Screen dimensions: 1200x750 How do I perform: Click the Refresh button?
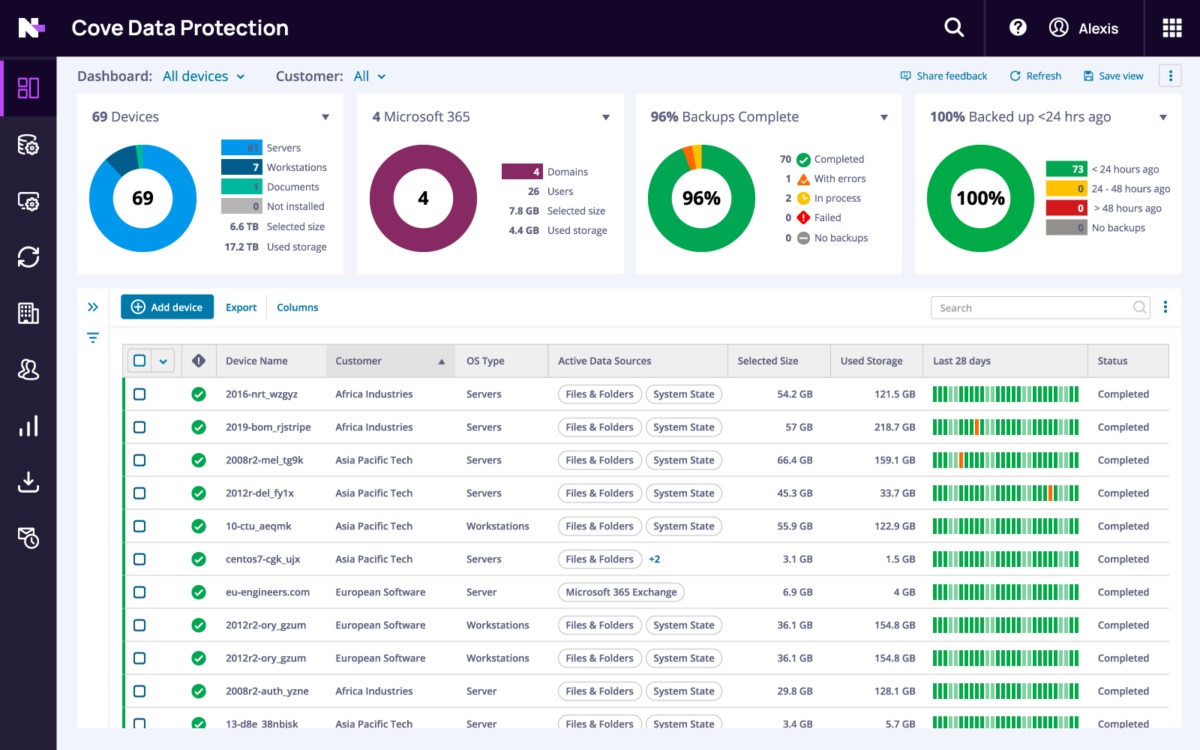pyautogui.click(x=1035, y=76)
